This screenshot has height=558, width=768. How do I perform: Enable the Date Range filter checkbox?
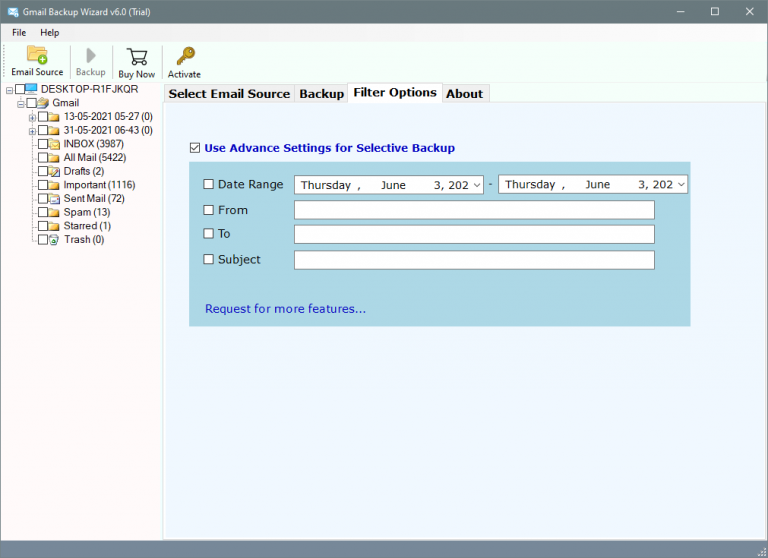coord(209,184)
